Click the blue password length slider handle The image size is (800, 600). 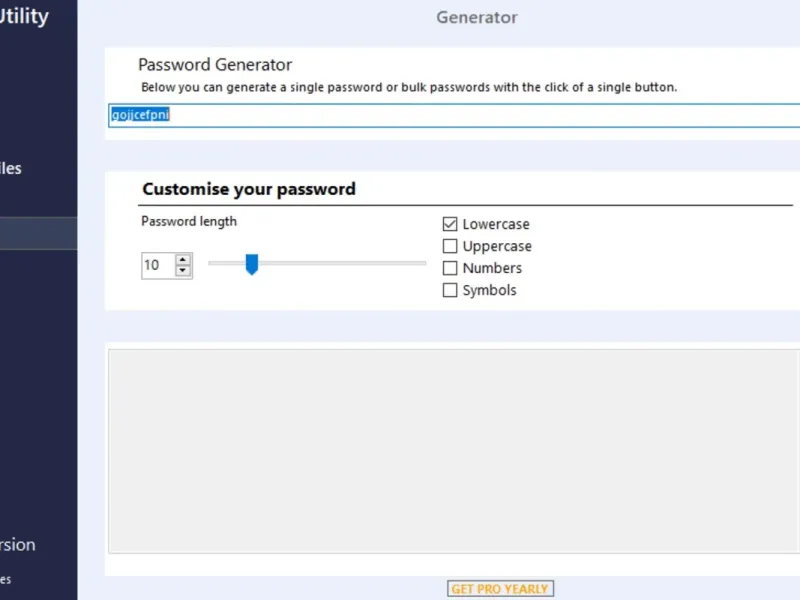point(252,264)
